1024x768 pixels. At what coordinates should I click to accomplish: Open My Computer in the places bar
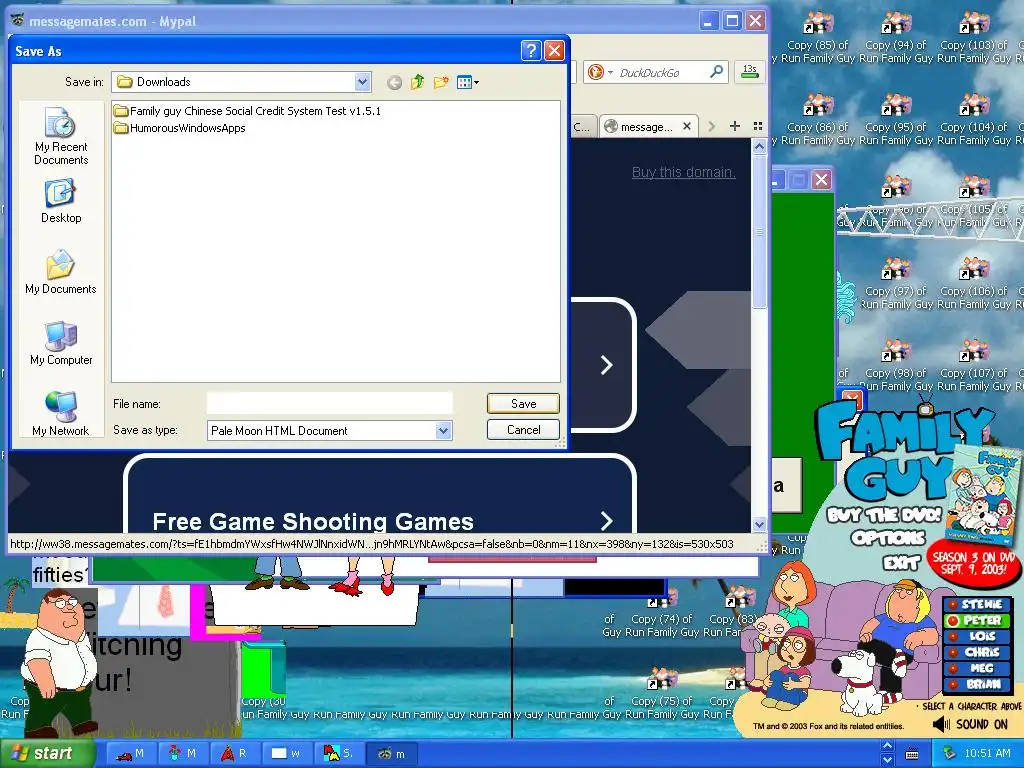(x=61, y=344)
